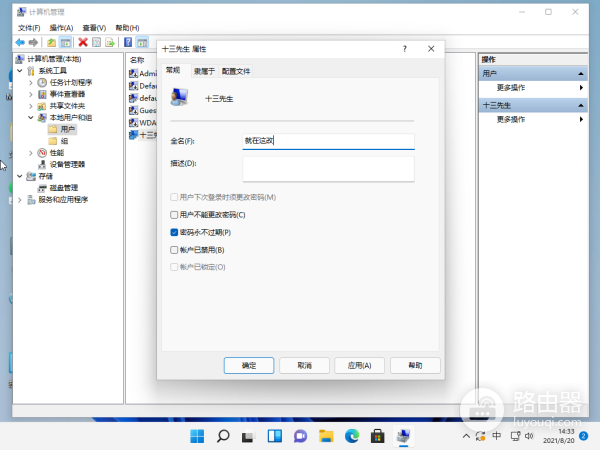Click the 名称 column header

click(x=137, y=60)
